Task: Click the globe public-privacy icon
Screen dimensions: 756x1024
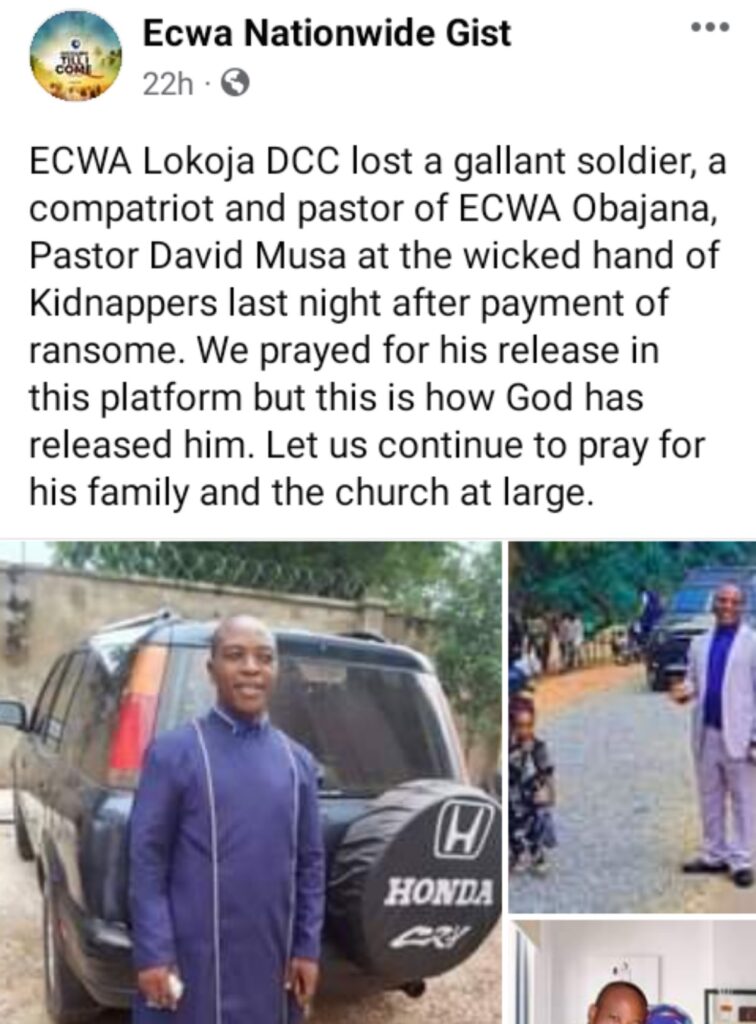Action: [x=235, y=84]
